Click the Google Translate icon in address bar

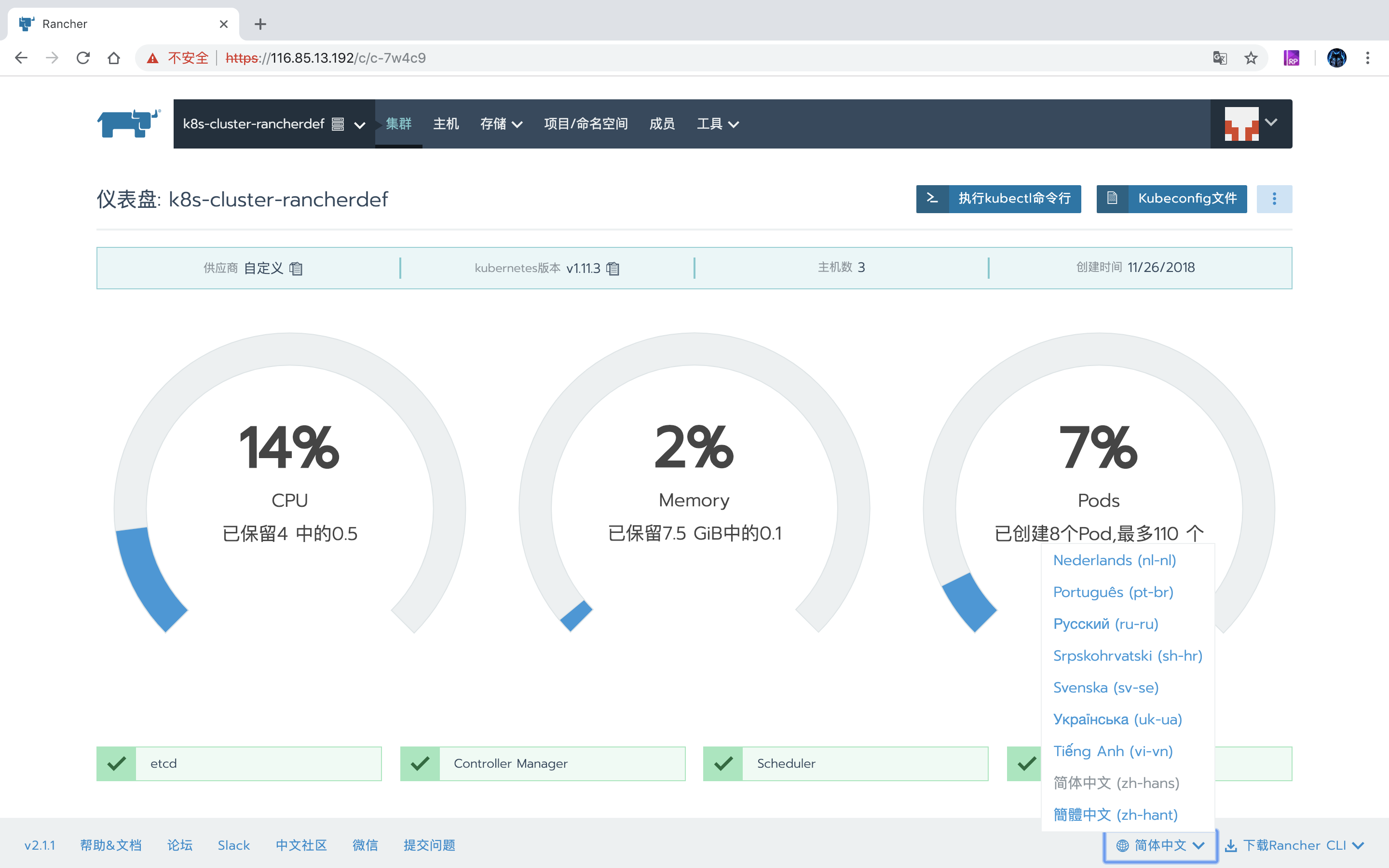1220,58
